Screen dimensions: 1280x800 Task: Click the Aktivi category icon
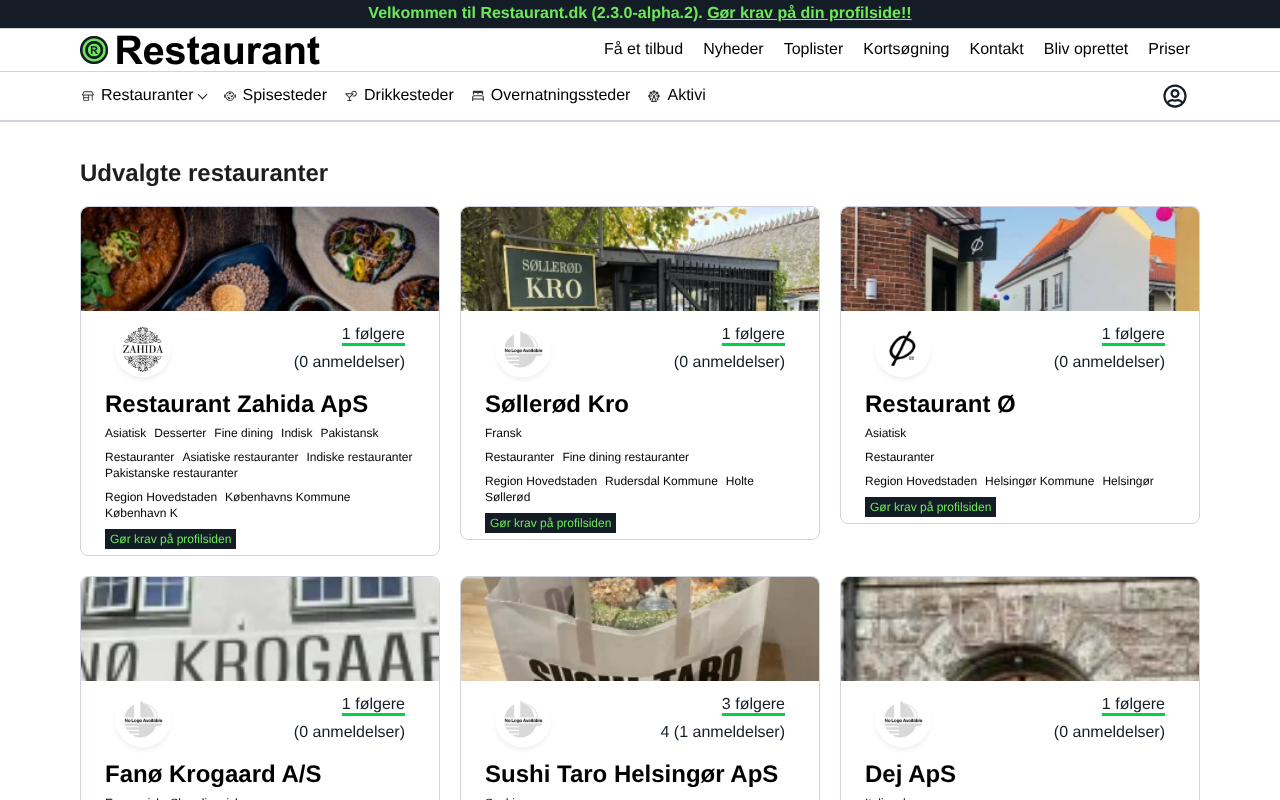click(x=654, y=96)
